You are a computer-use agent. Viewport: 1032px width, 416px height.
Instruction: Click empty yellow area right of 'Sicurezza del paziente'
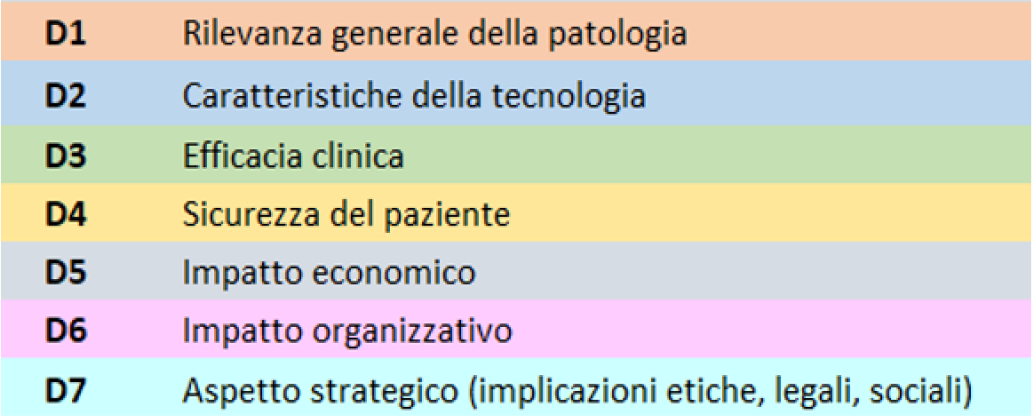click(x=750, y=214)
